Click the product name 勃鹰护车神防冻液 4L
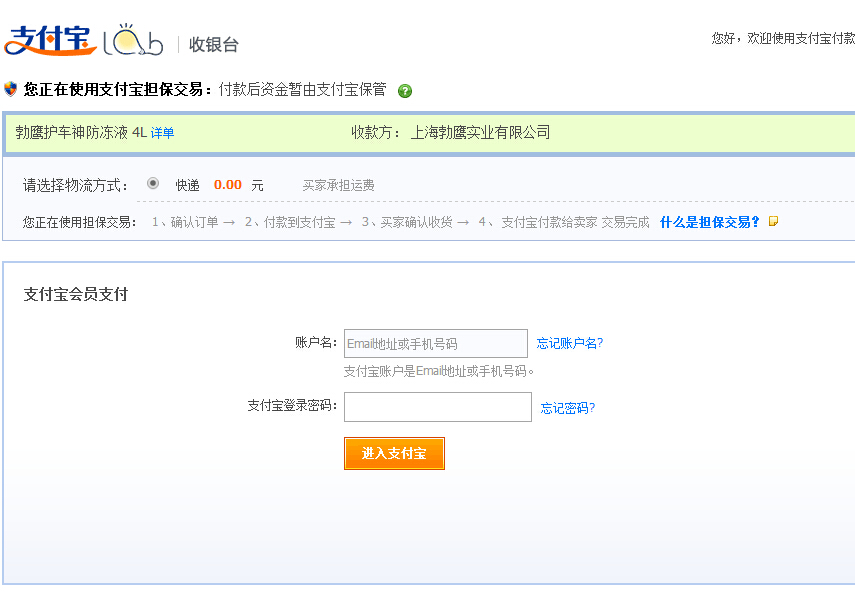Viewport: 855px width, 593px height. click(81, 132)
